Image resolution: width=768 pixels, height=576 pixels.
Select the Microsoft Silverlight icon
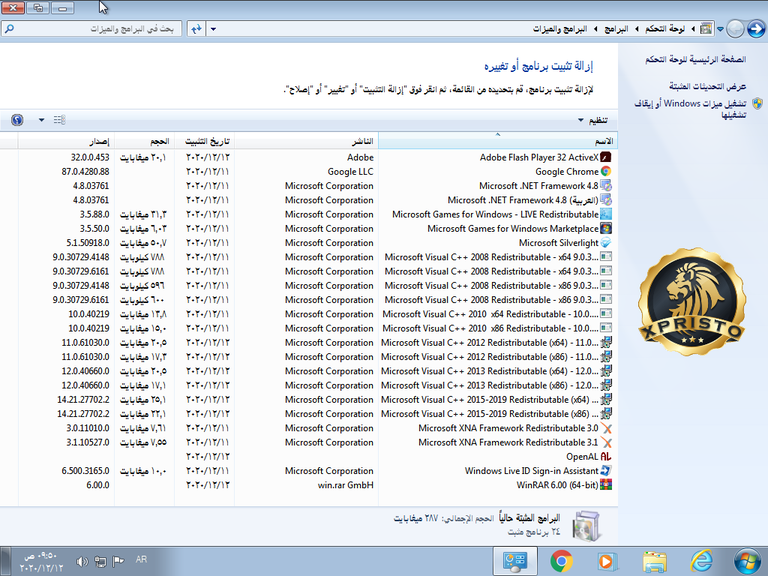(x=606, y=242)
